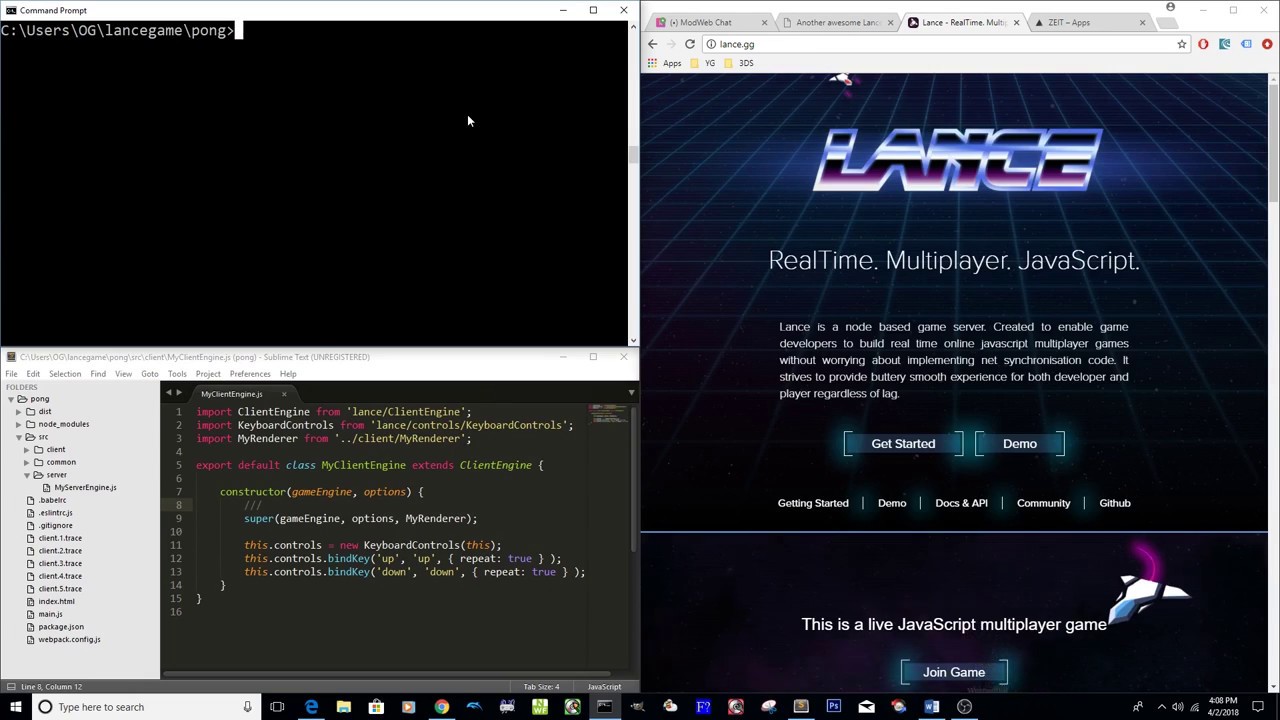Click Chrome's back arrow button
Viewport: 1280px width, 720px height.
click(x=652, y=44)
